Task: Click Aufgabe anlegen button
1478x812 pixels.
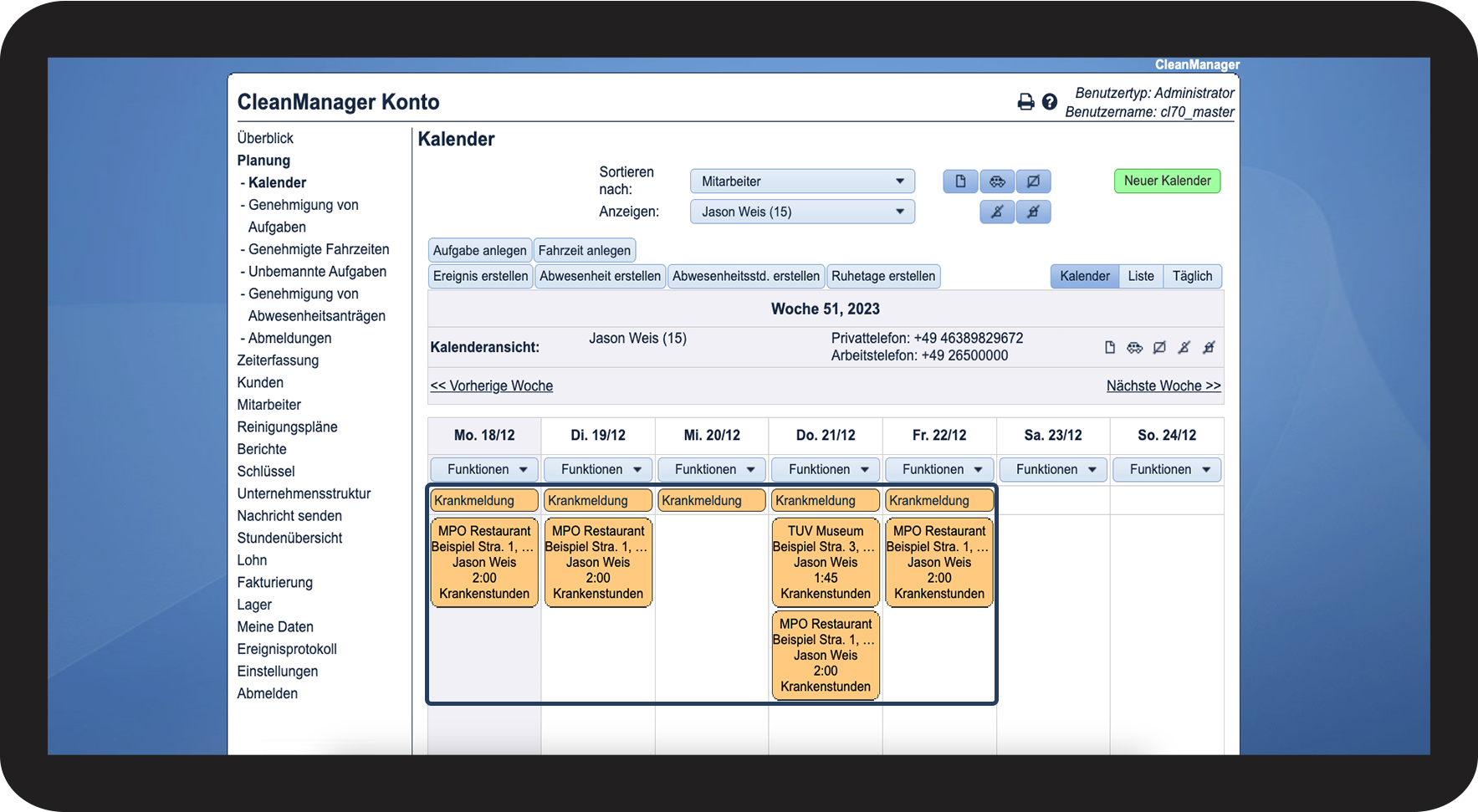Action: click(x=479, y=250)
